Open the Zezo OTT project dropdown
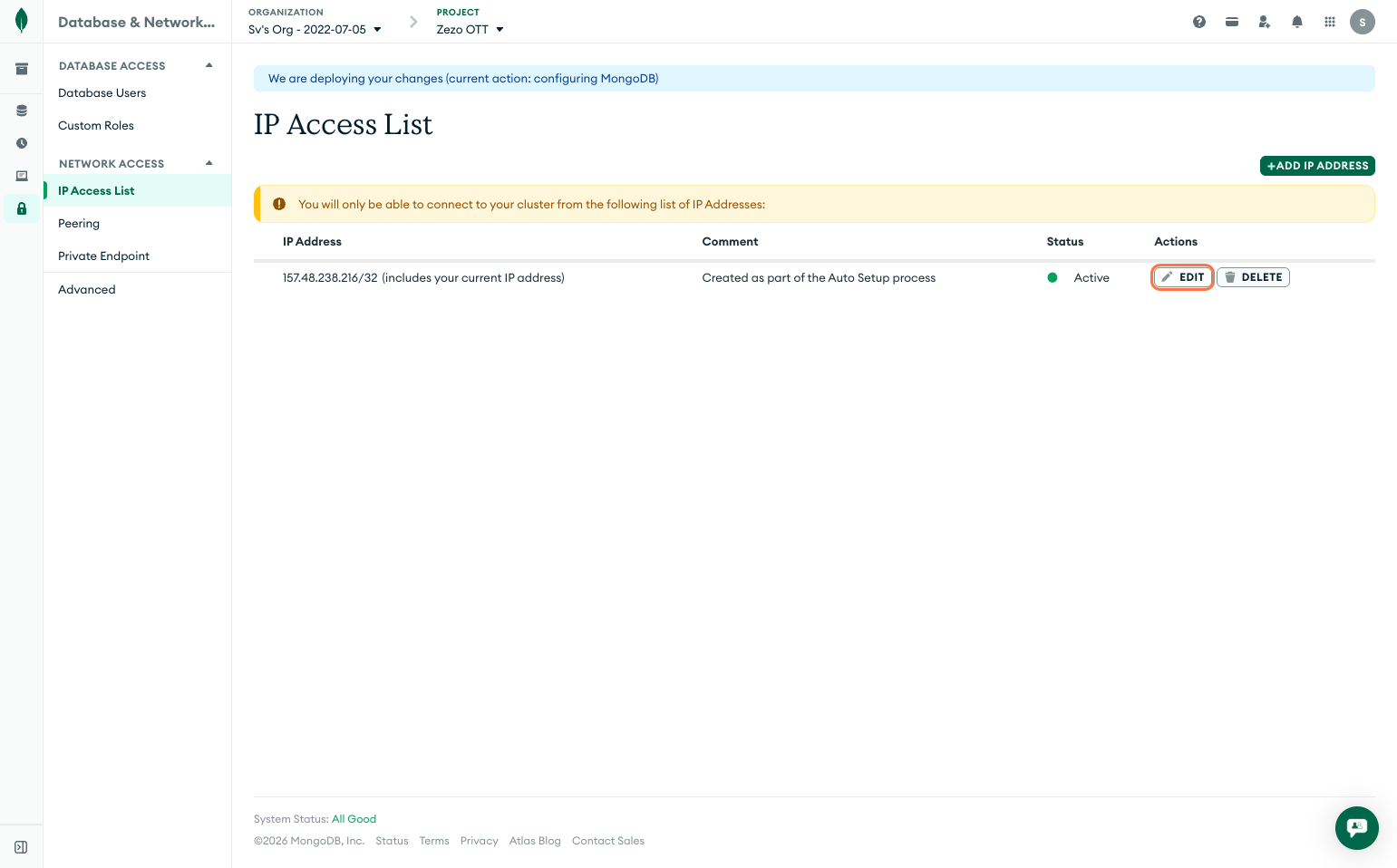This screenshot has width=1397, height=868. tap(470, 29)
